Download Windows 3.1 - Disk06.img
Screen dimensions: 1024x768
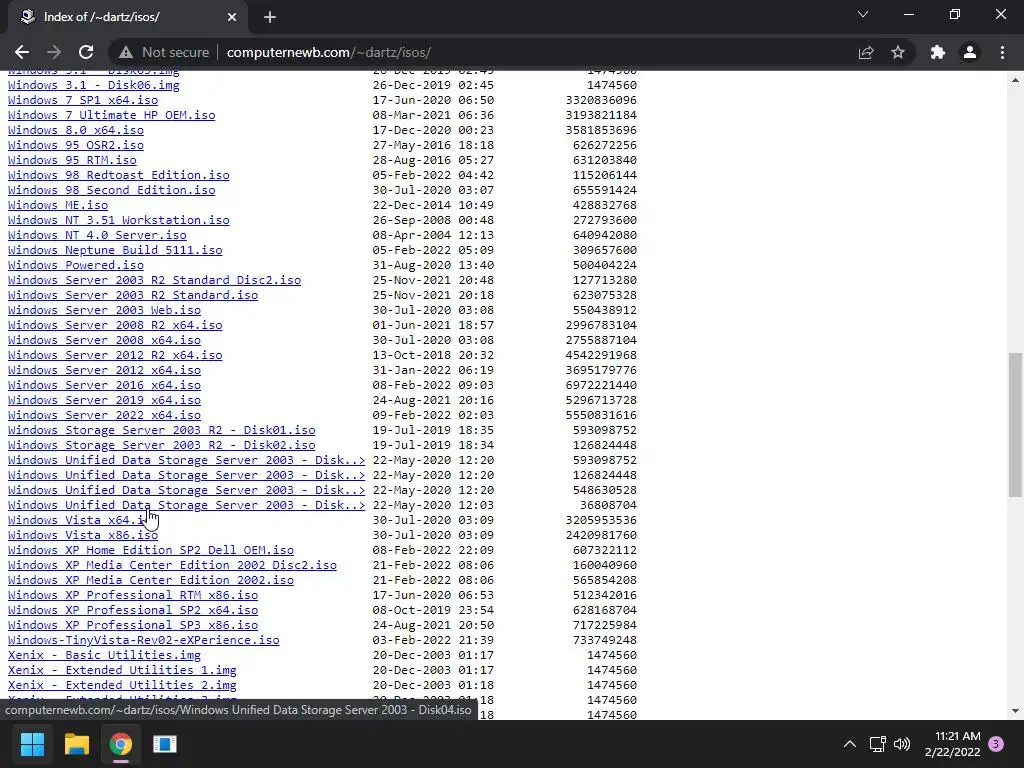[x=93, y=85]
